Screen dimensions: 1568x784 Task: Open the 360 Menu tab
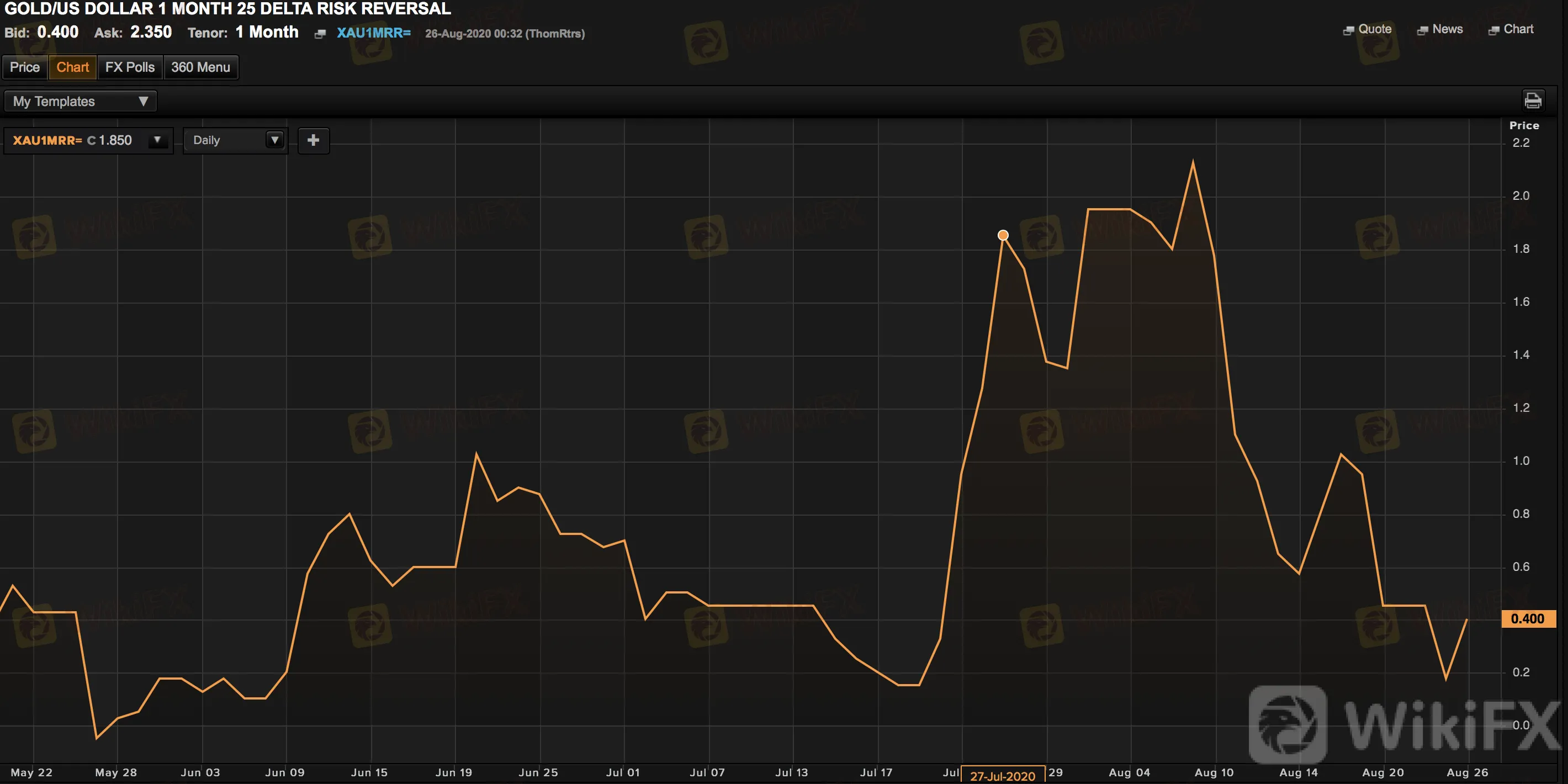(200, 67)
